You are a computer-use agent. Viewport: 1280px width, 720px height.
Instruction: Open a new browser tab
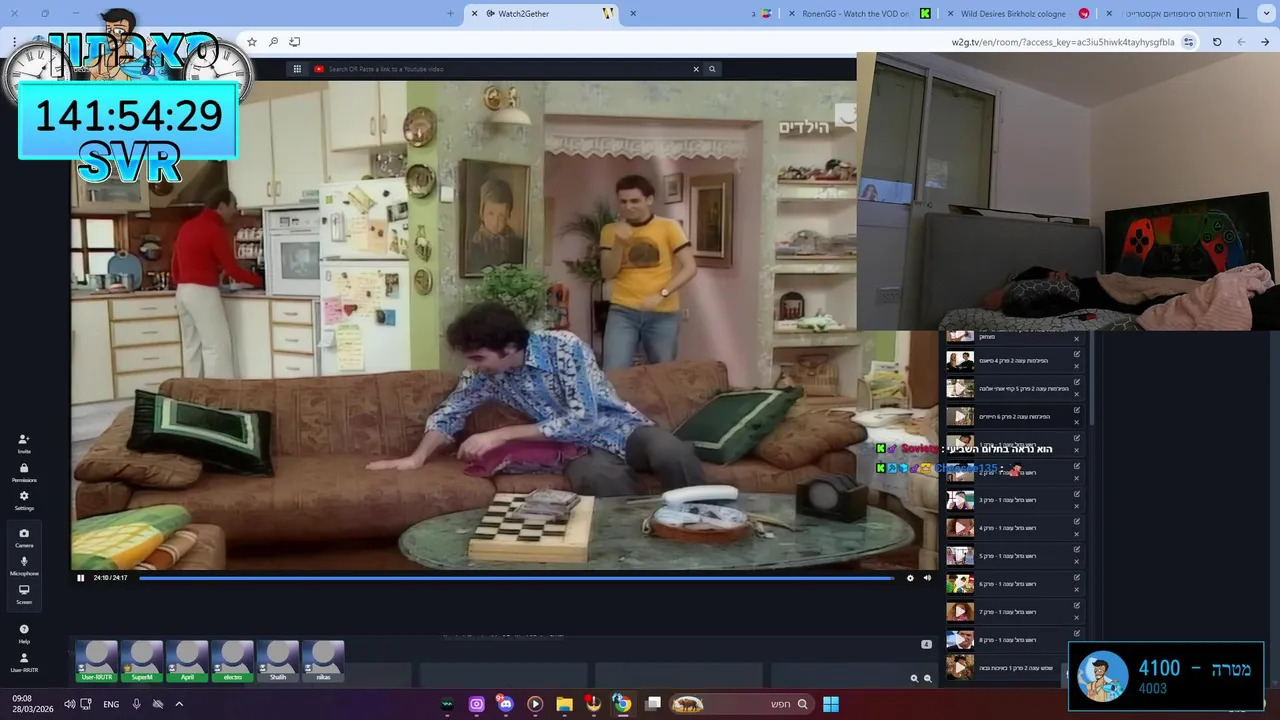[x=450, y=13]
